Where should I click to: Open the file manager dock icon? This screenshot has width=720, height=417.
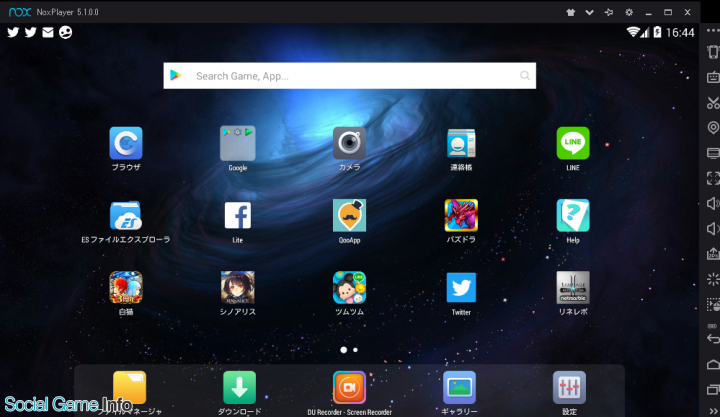coord(129,388)
